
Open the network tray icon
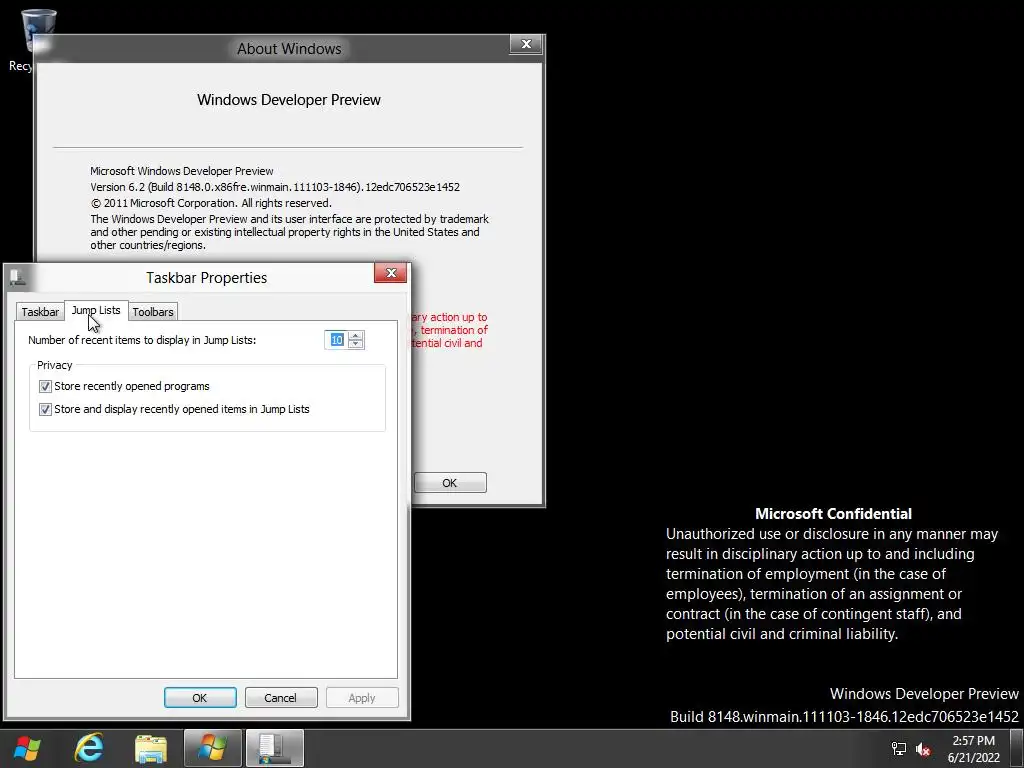899,749
